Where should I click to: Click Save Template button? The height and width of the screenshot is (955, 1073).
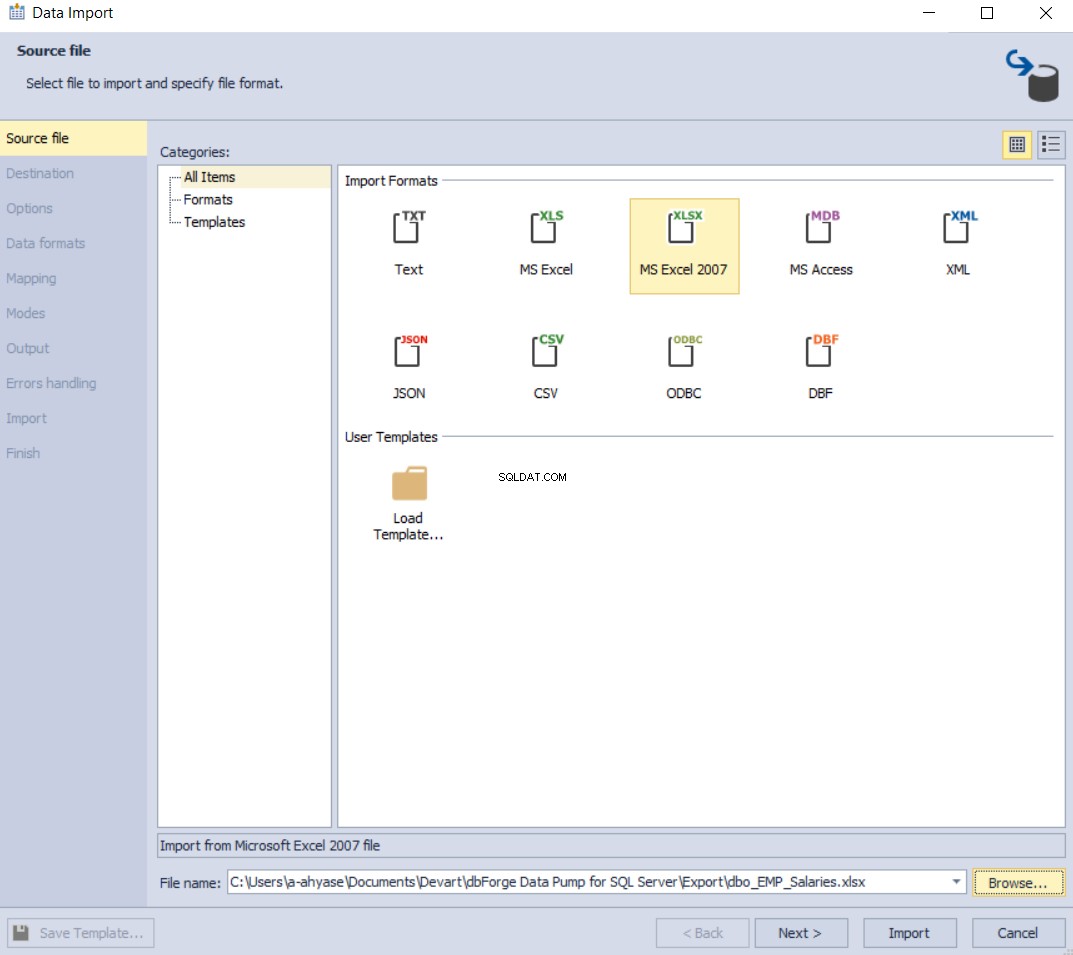81,933
